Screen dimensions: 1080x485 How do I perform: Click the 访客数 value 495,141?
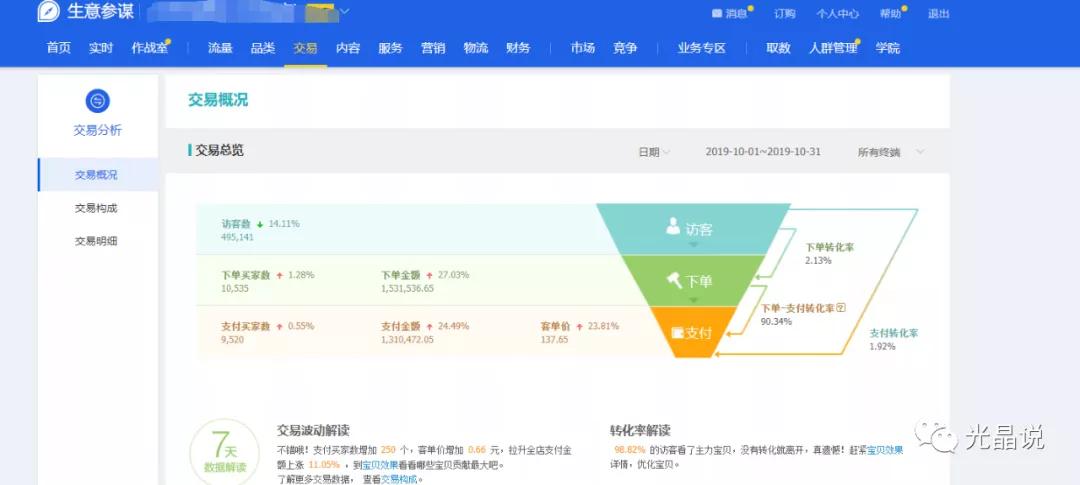tap(238, 237)
